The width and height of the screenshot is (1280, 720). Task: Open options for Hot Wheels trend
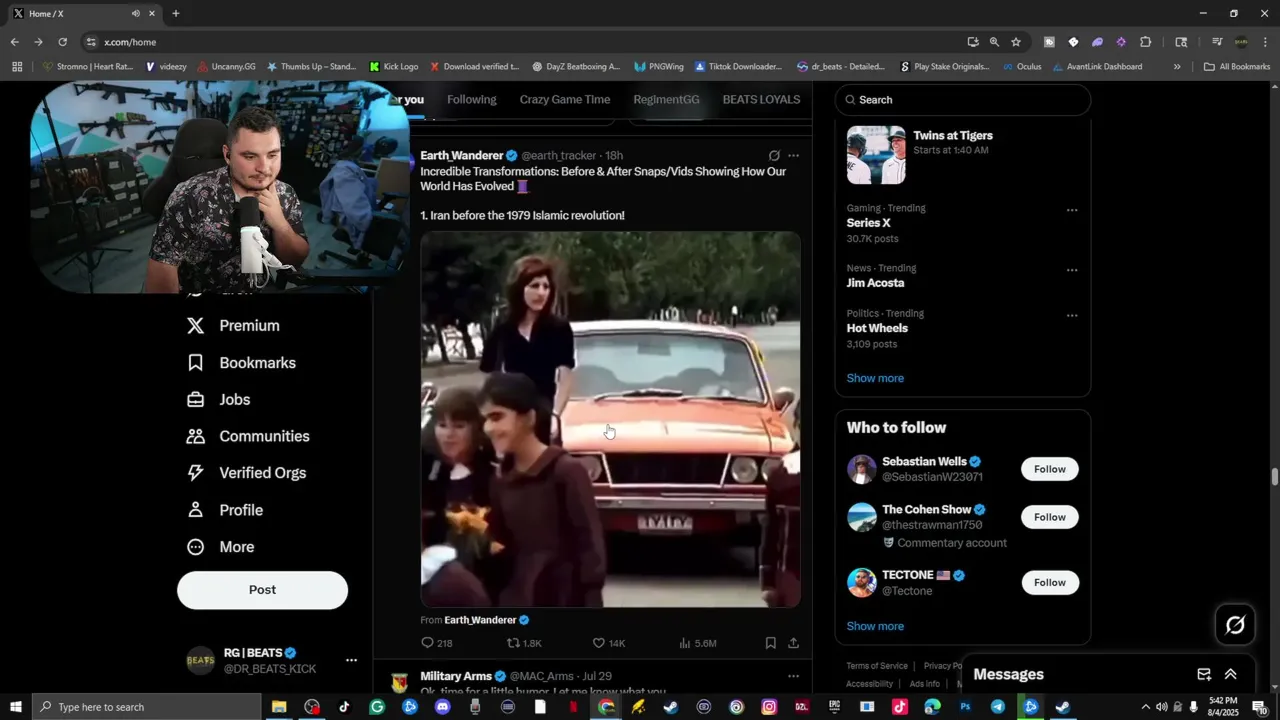1072,315
